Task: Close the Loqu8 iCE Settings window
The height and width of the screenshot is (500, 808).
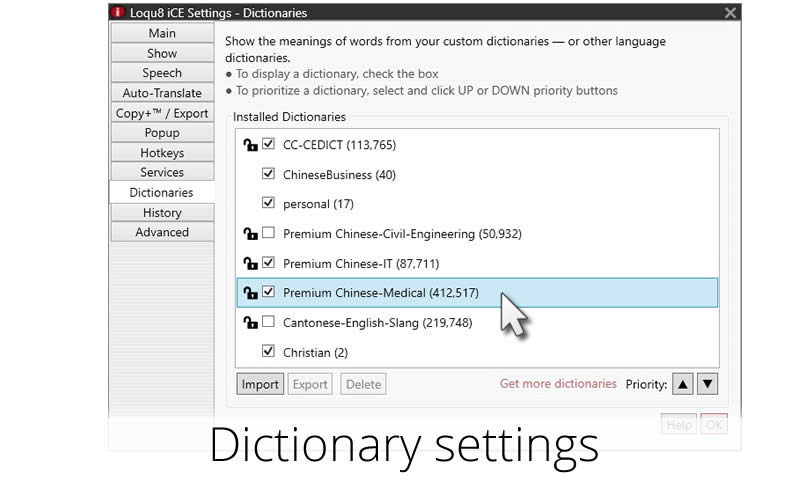Action: click(730, 12)
